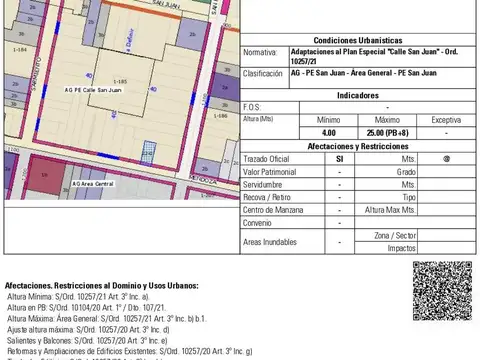This screenshot has height=360, width=480.
Task: Click the 'Impactos' label
Action: (402, 248)
